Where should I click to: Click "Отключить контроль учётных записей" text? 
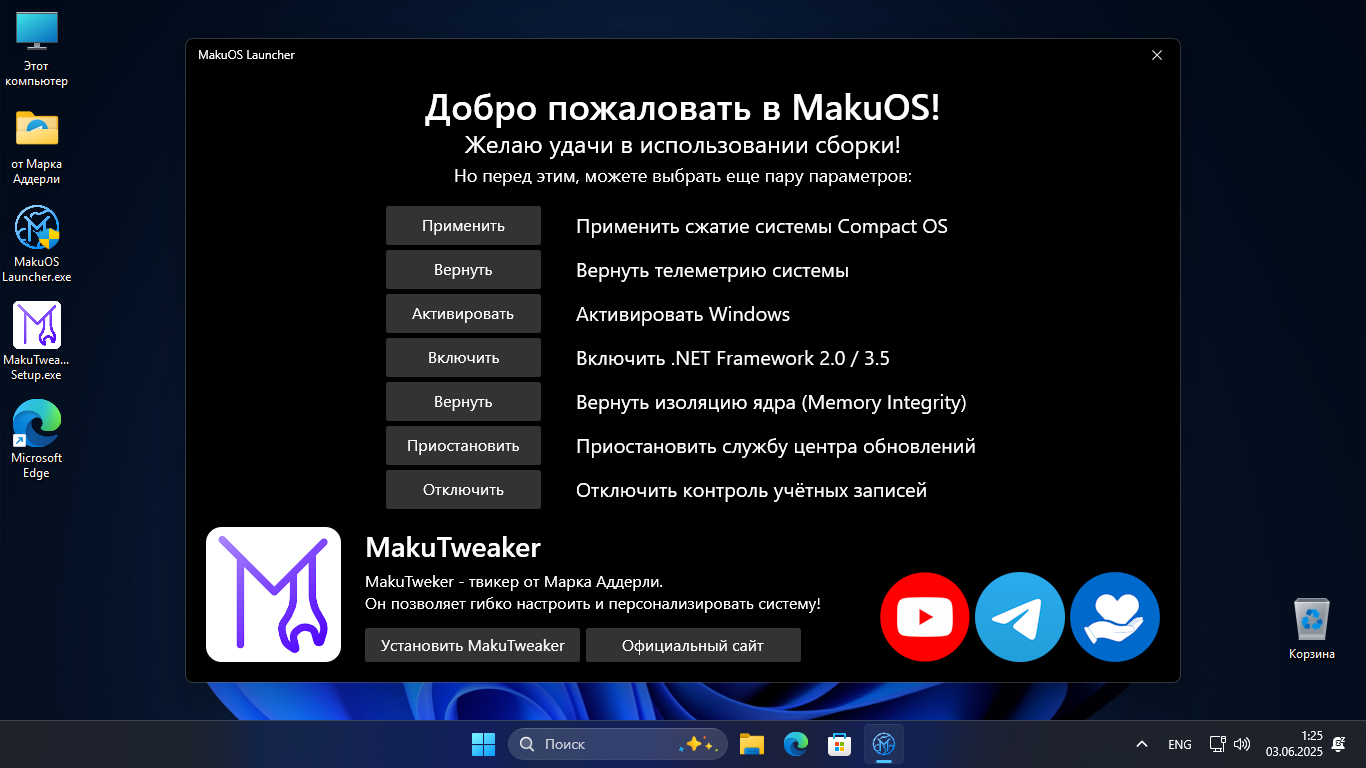click(x=752, y=490)
